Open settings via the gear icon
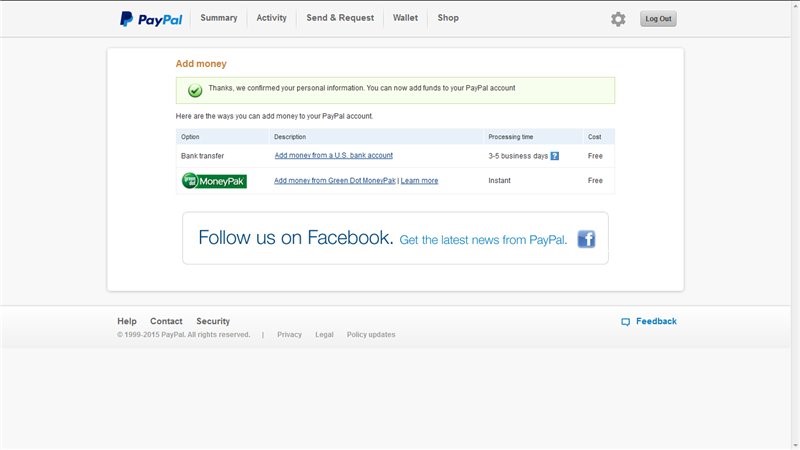Screen dimensions: 800x450 [x=618, y=19]
